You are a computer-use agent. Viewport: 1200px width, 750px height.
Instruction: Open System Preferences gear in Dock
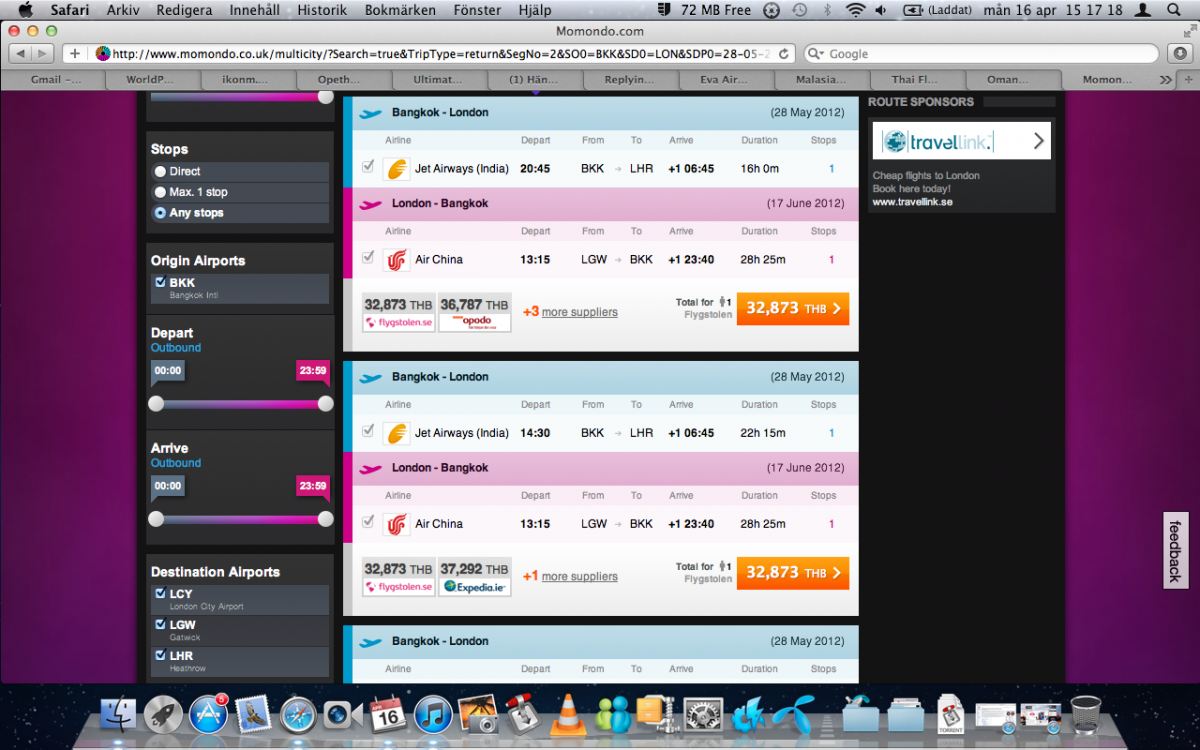point(703,714)
